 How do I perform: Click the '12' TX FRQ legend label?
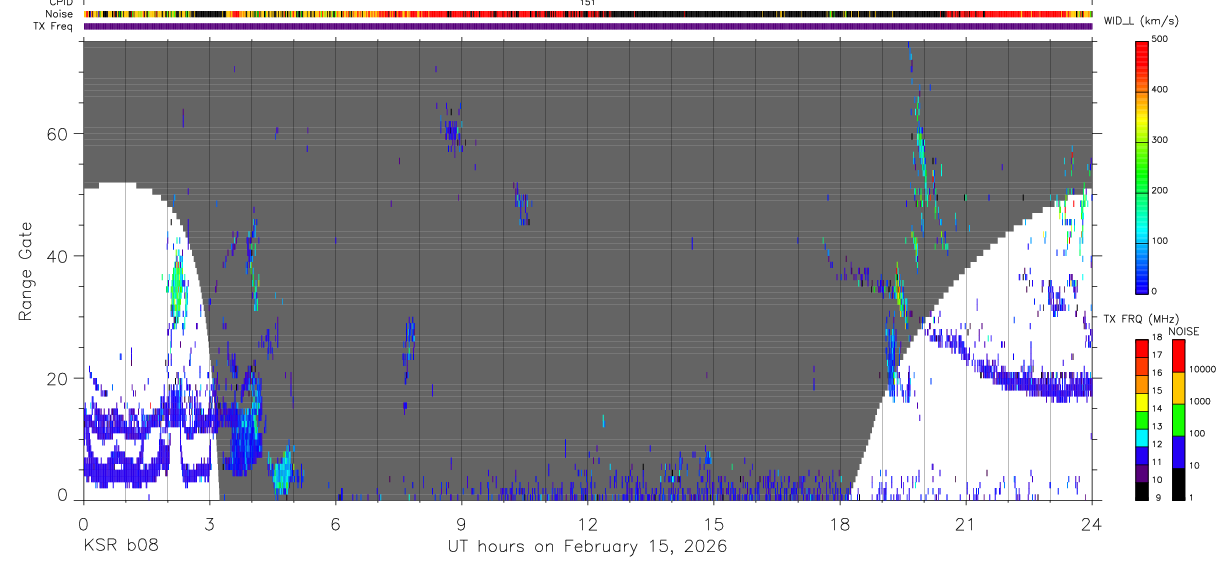click(1157, 444)
